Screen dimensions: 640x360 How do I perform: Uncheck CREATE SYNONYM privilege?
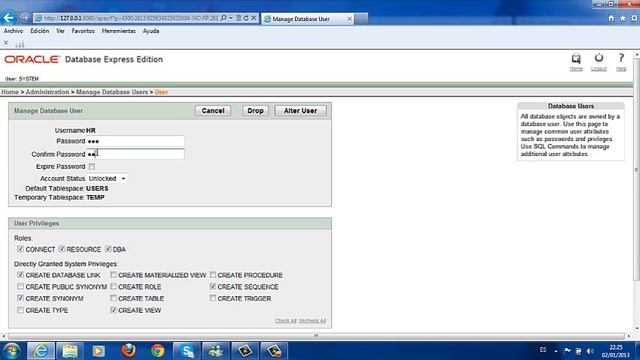pos(20,298)
